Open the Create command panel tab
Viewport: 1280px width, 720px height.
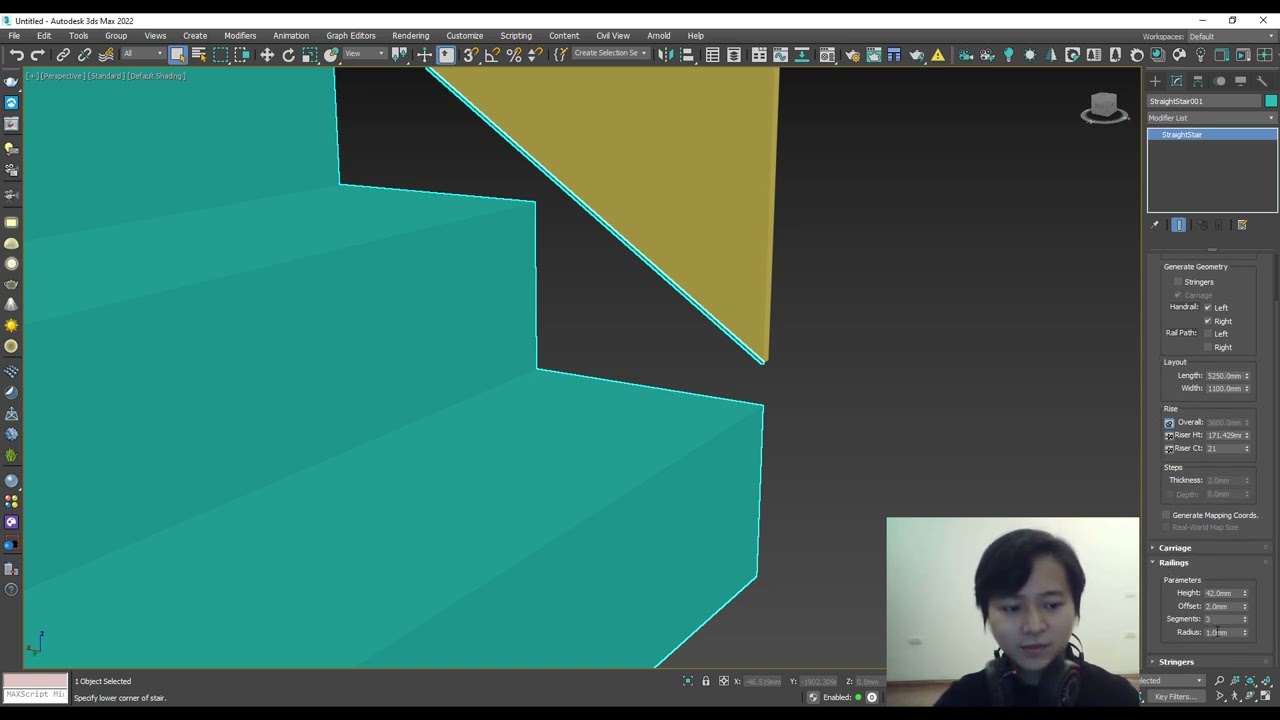coord(1155,81)
